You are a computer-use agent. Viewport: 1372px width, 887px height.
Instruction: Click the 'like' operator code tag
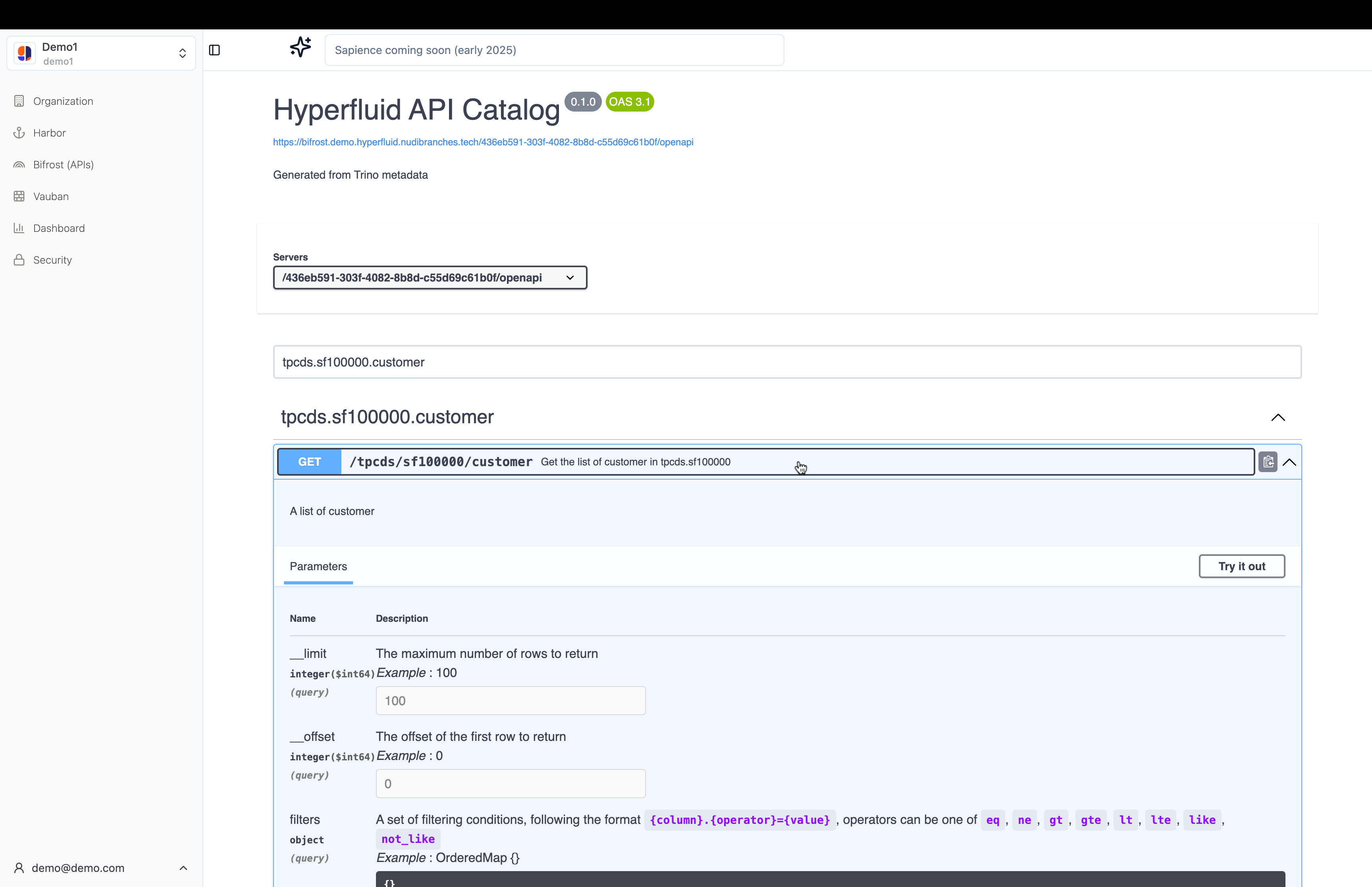tap(1202, 820)
